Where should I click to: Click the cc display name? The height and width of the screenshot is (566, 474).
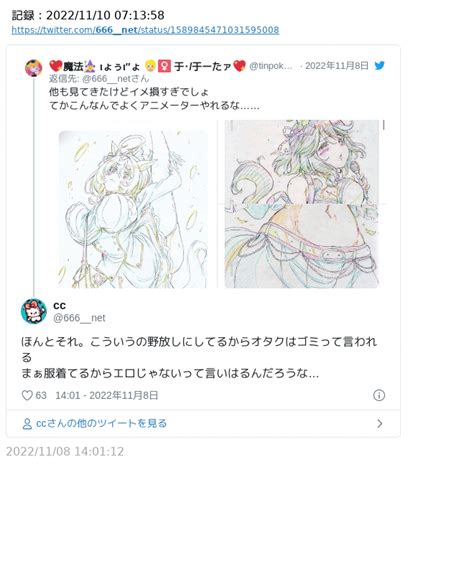pyautogui.click(x=60, y=306)
